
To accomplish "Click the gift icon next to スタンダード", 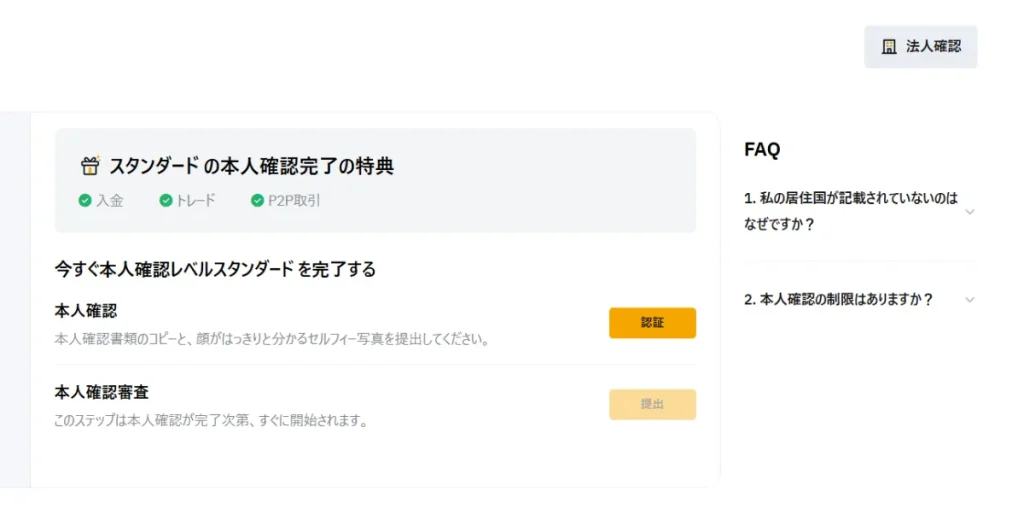I will [90, 166].
